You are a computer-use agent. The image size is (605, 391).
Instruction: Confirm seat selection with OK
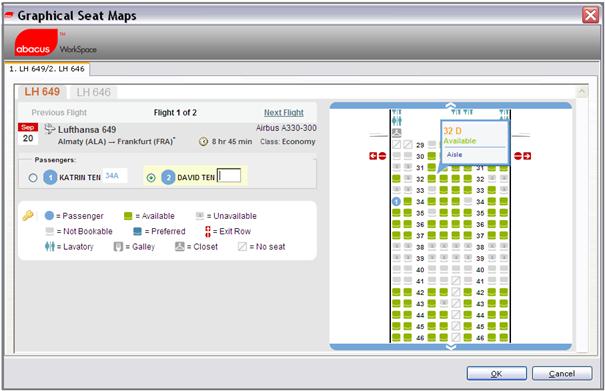coord(497,373)
